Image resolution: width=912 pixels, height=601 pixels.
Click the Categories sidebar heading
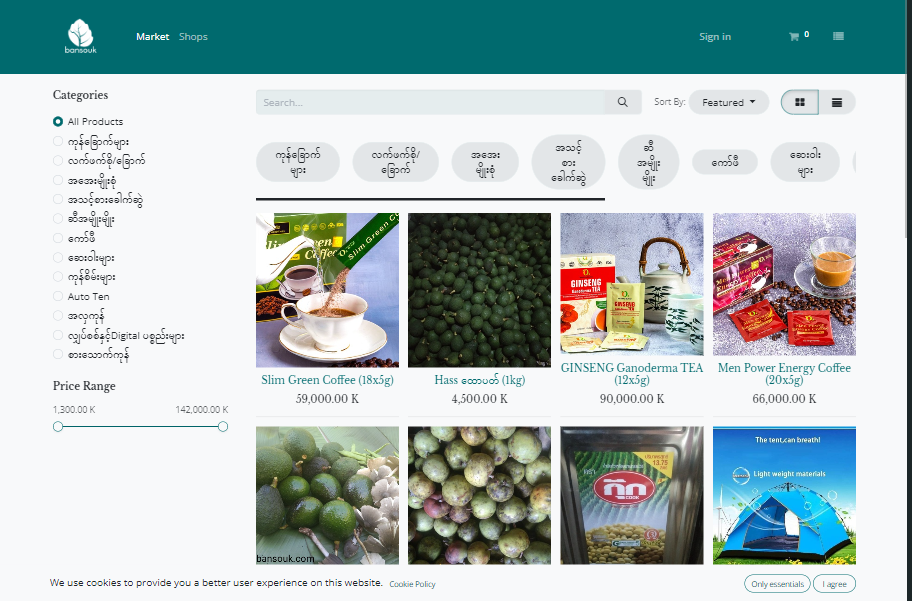80,95
